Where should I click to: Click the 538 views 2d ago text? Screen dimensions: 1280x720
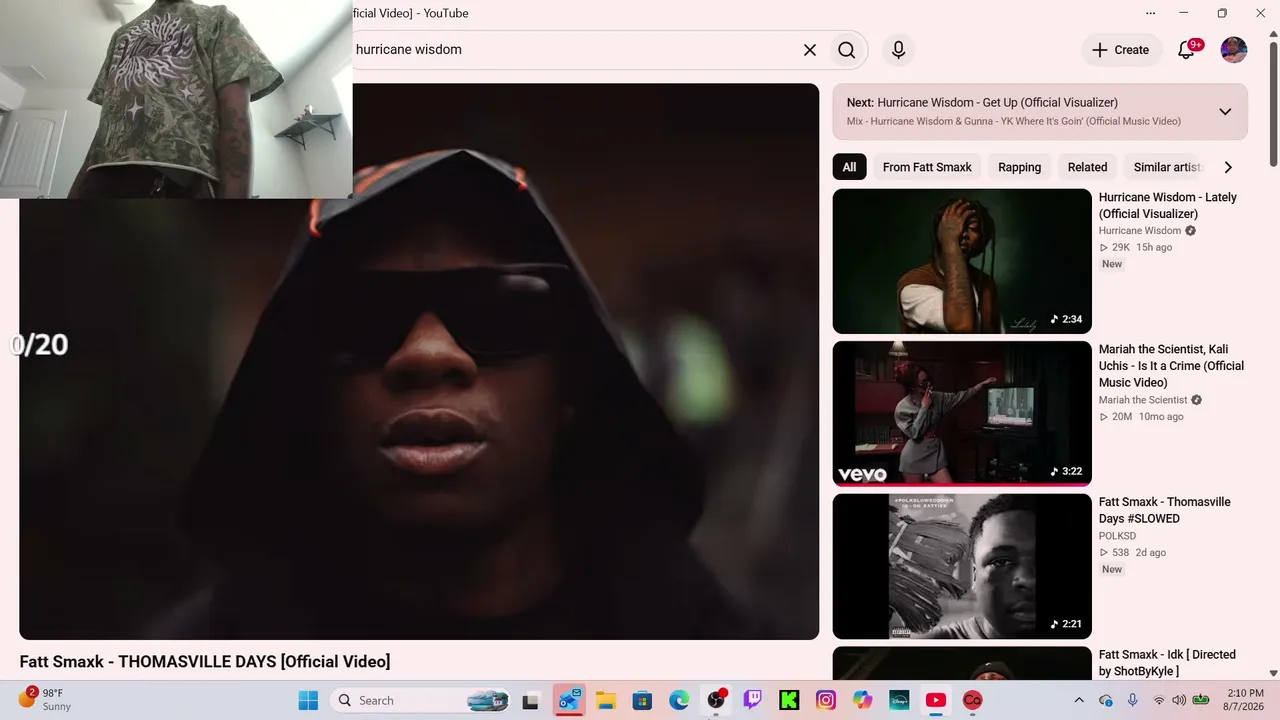(x=1133, y=552)
